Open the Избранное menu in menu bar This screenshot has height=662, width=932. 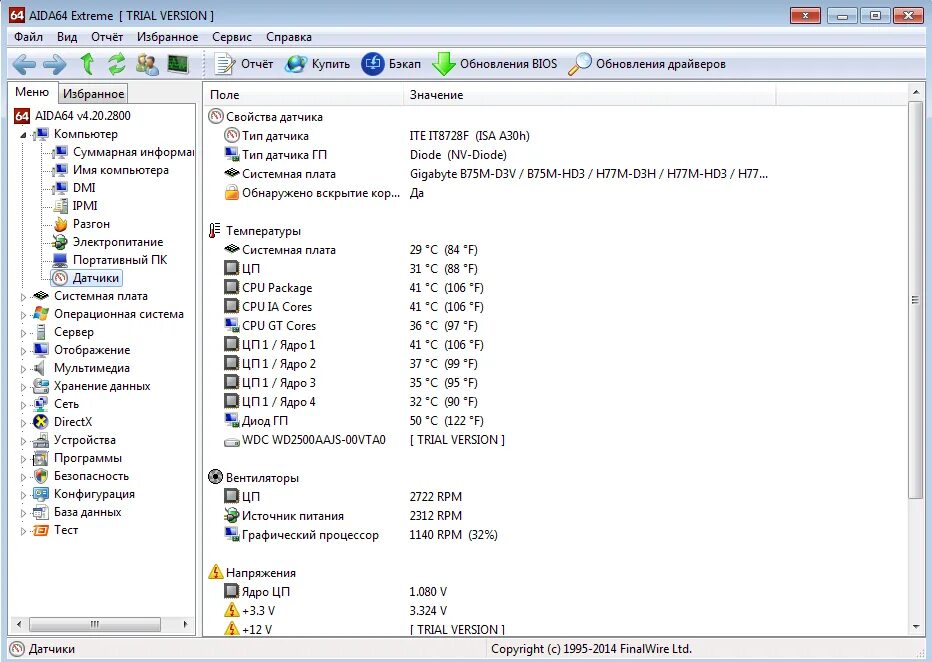click(x=168, y=37)
